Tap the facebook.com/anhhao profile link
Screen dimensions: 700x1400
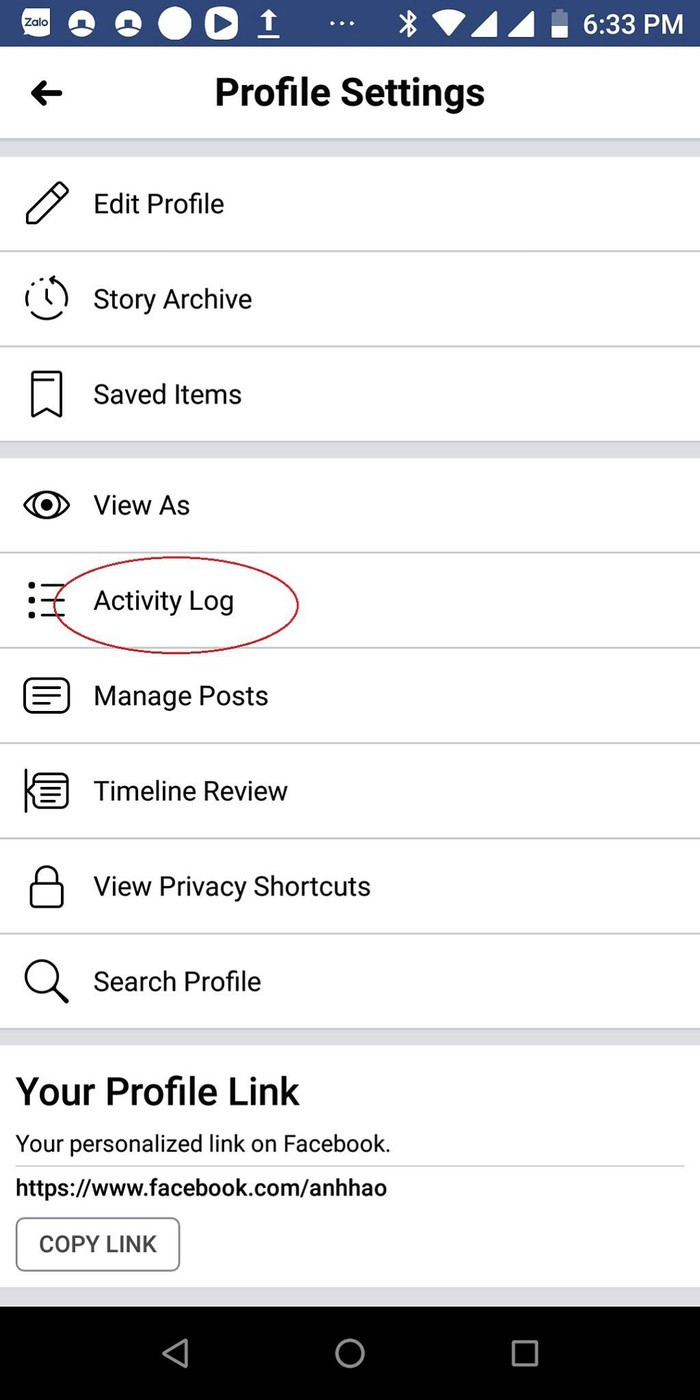(201, 1188)
